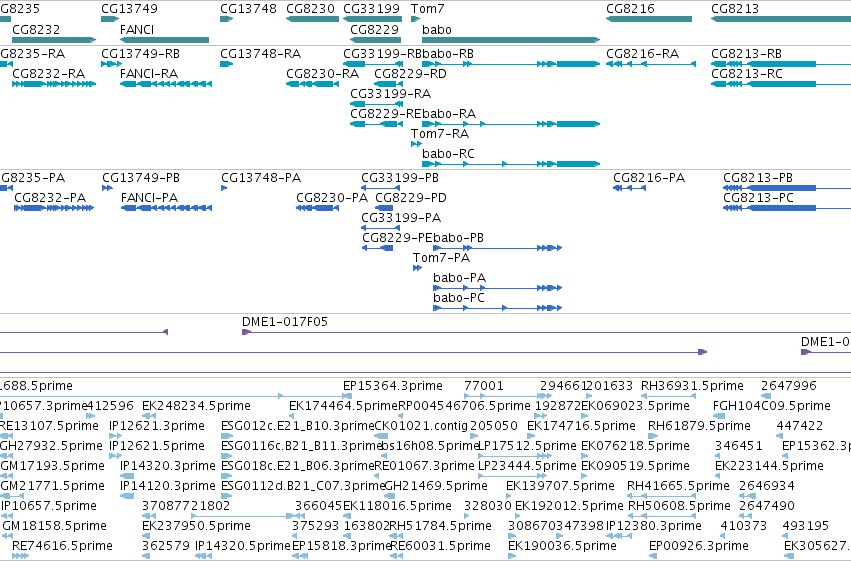
Task: Select the CG13748-PA protein label
Action: pos(261,178)
